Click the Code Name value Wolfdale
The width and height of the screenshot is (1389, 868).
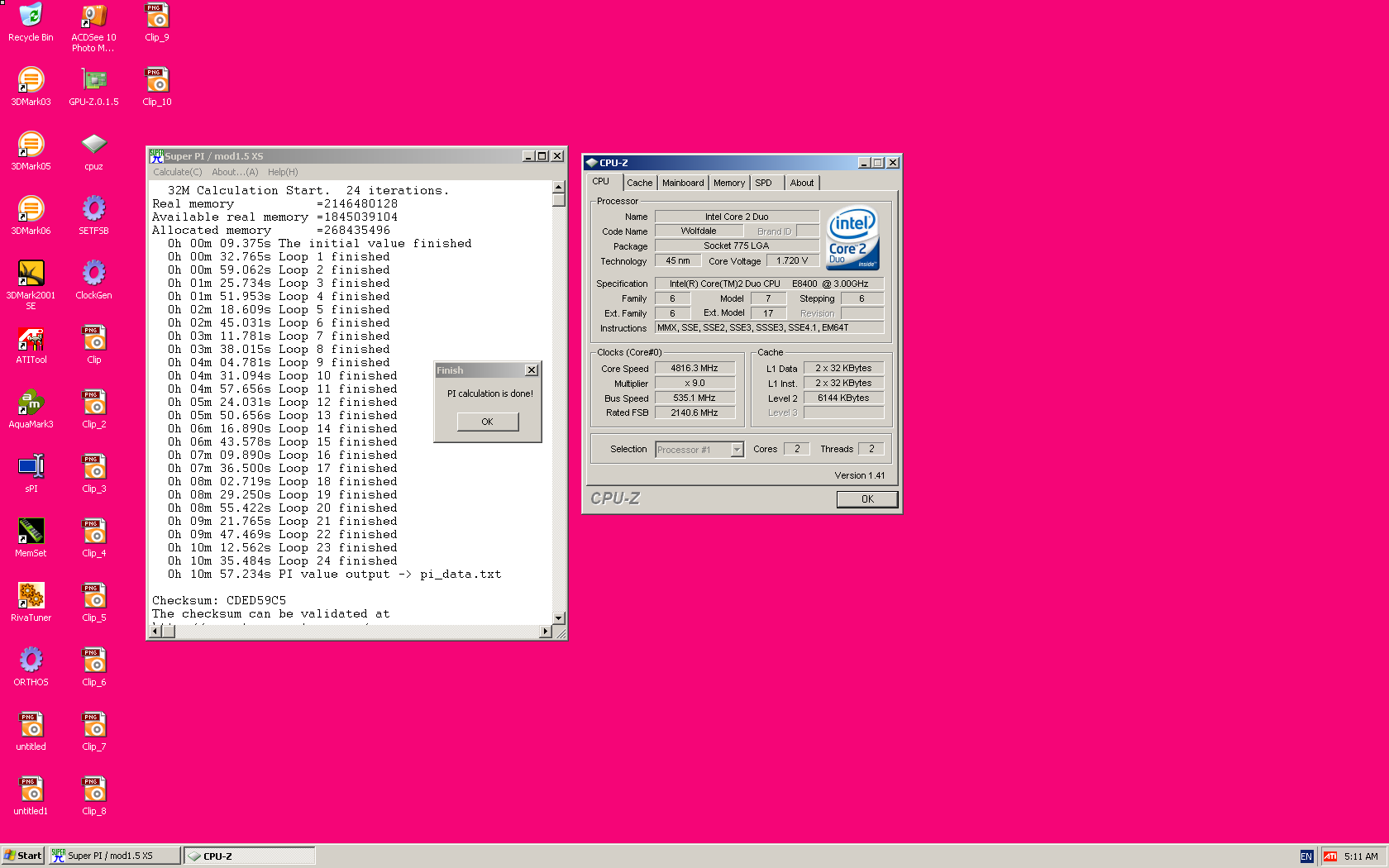699,231
